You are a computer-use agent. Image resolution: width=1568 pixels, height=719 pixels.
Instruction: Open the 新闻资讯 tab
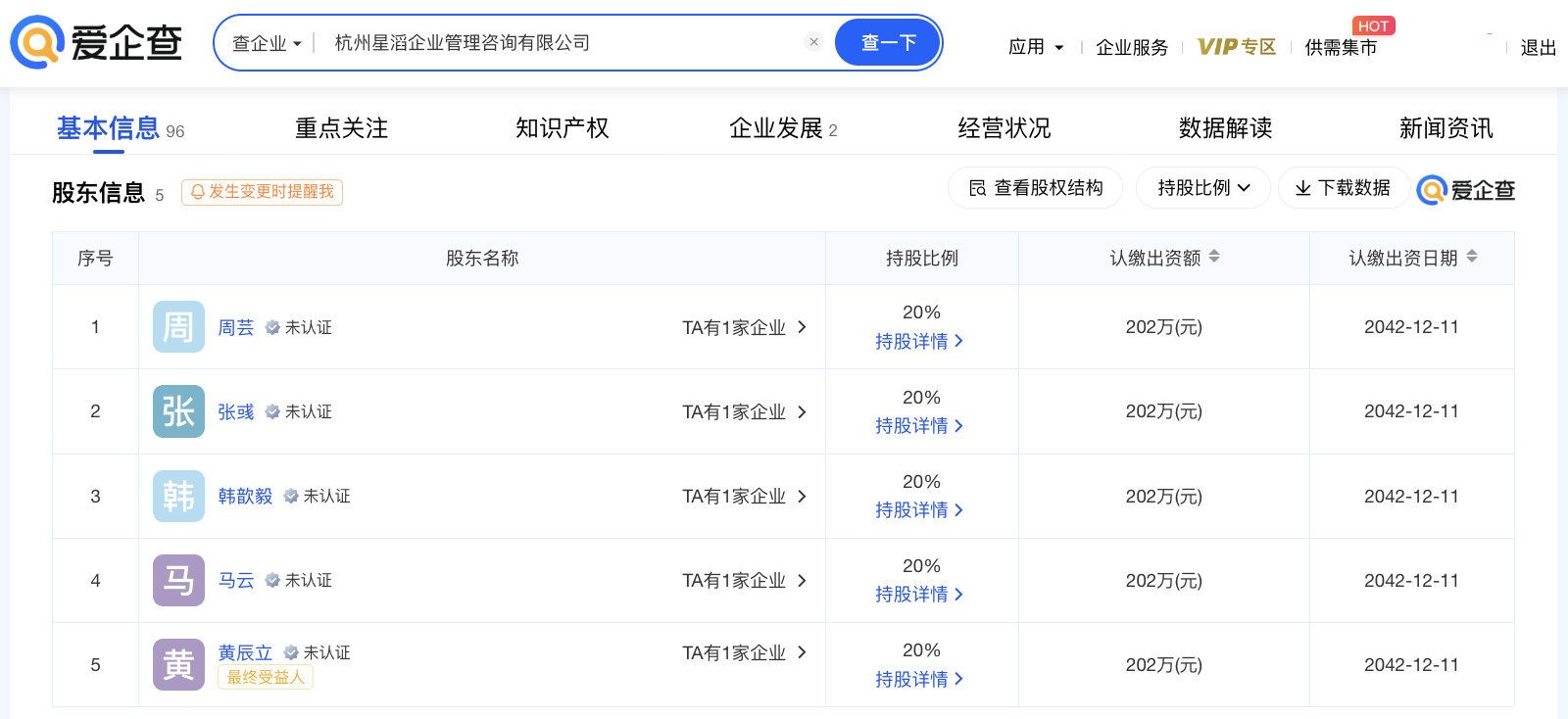(x=1446, y=128)
